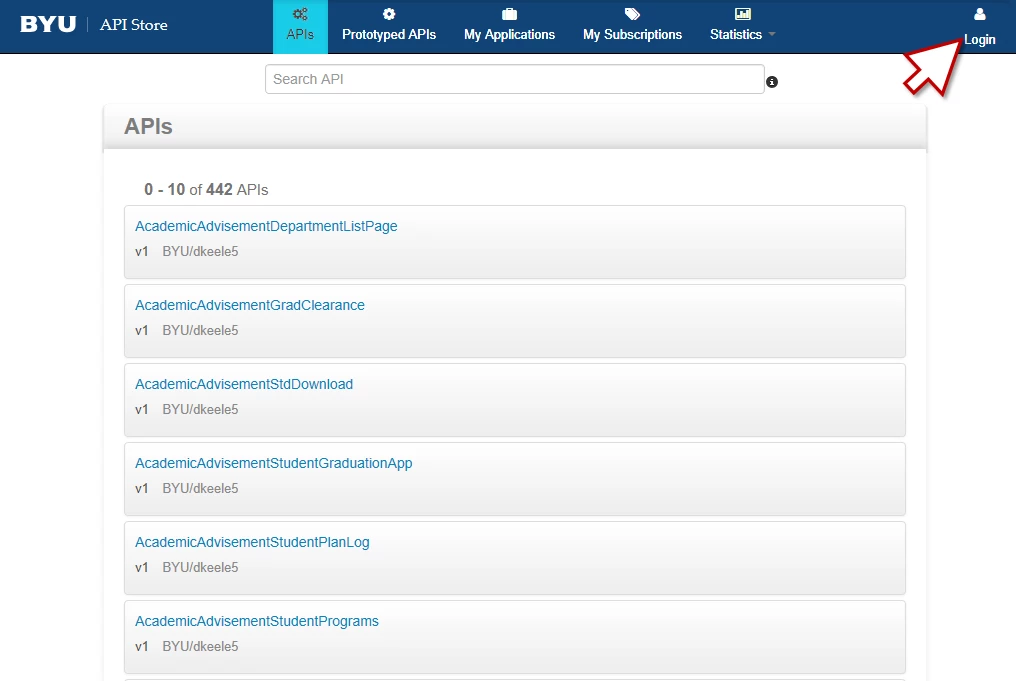The width and height of the screenshot is (1016, 681).
Task: Open AcademicAdvisementStdDownload API
Action: click(244, 384)
